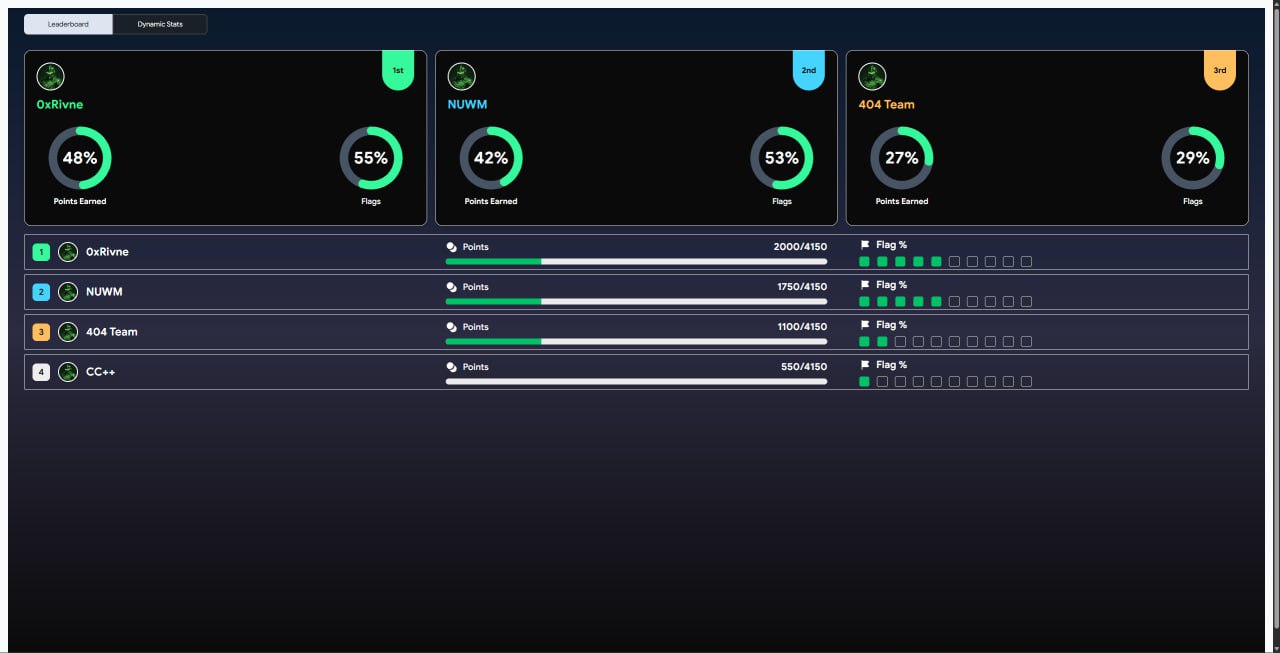Click the 3rd place ribbon badge
Screen dimensions: 1280x653
[x=1219, y=71]
